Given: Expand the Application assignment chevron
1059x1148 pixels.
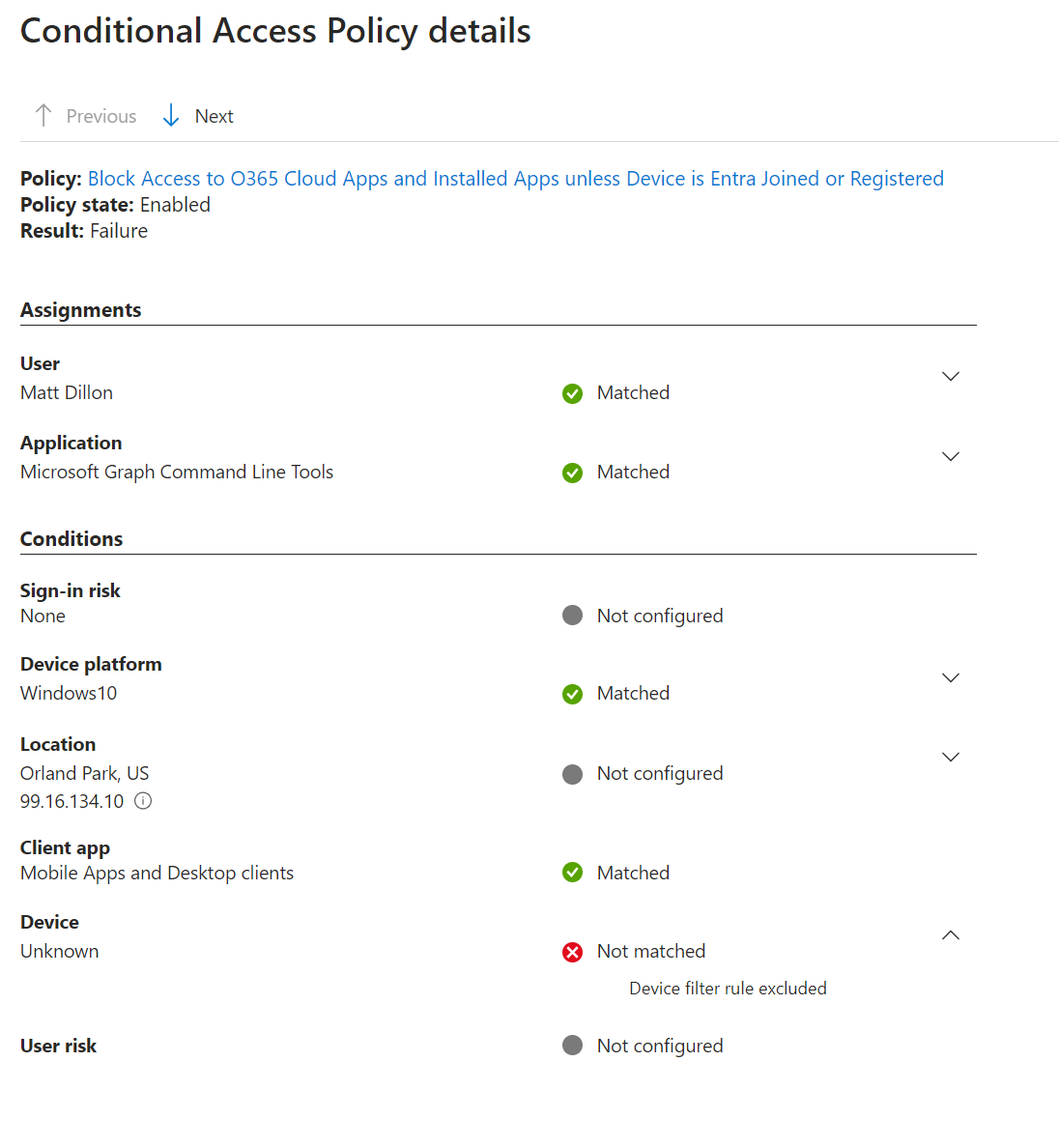Looking at the screenshot, I should point(951,456).
